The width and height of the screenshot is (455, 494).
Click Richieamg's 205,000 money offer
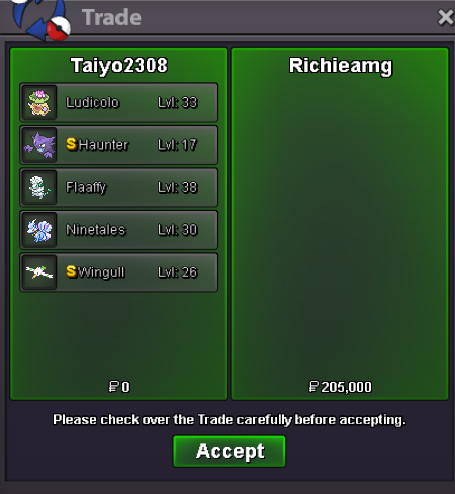[340, 387]
